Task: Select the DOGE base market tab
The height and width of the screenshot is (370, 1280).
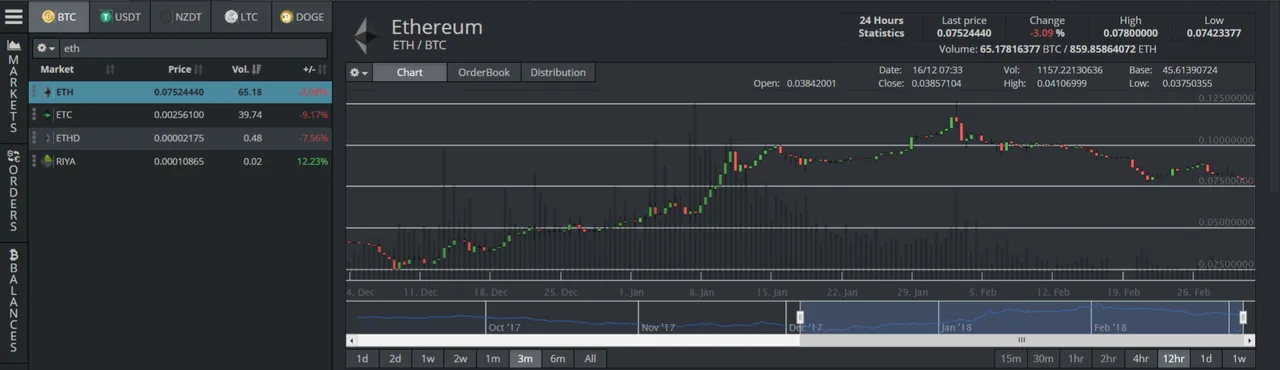Action: click(302, 17)
